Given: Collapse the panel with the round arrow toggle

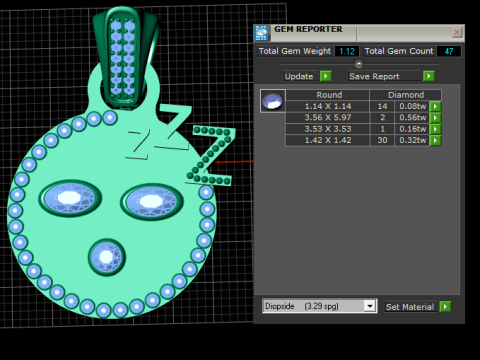Looking at the screenshot, I should click(x=359, y=63).
